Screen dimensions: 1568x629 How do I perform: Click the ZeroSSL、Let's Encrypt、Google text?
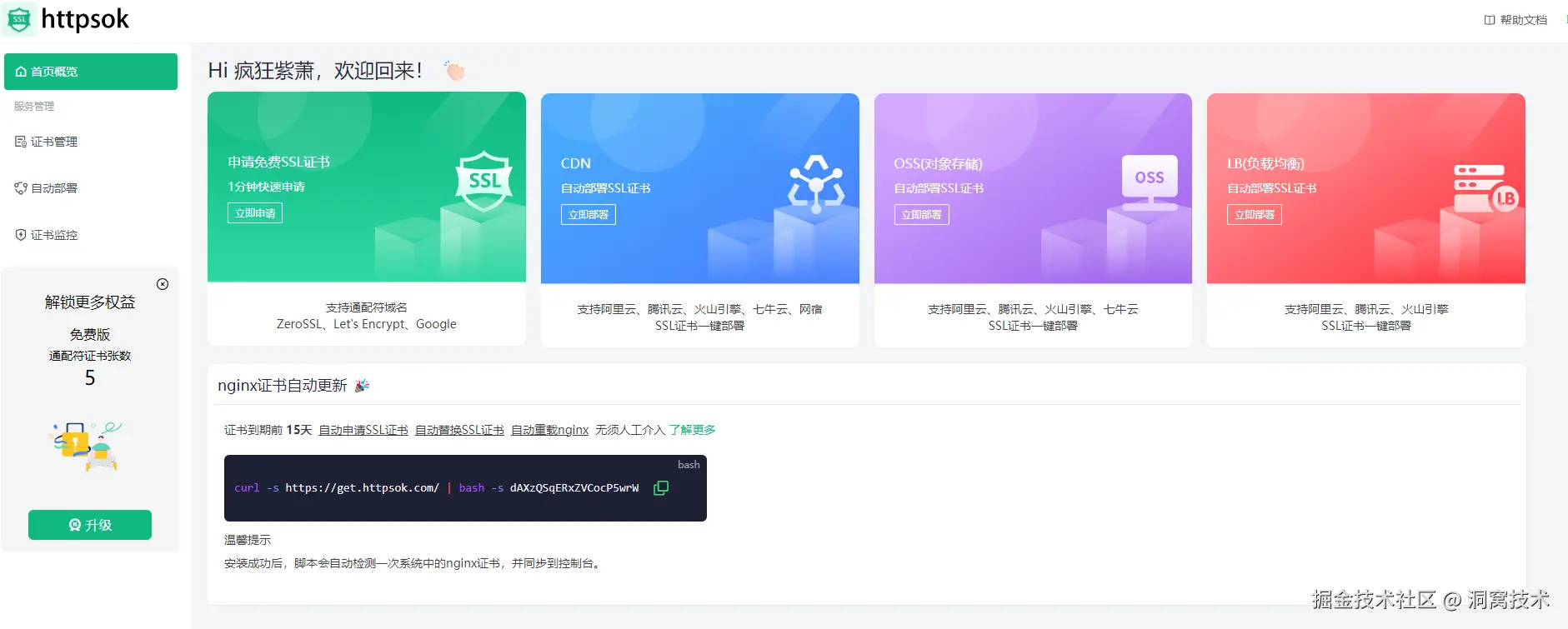367,324
